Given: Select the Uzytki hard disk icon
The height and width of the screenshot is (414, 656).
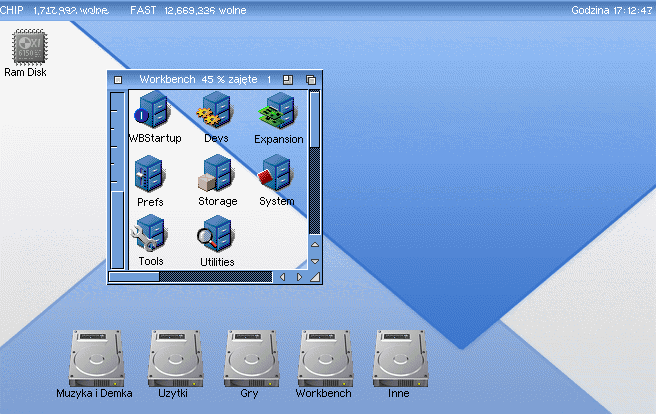Looking at the screenshot, I should [175, 358].
